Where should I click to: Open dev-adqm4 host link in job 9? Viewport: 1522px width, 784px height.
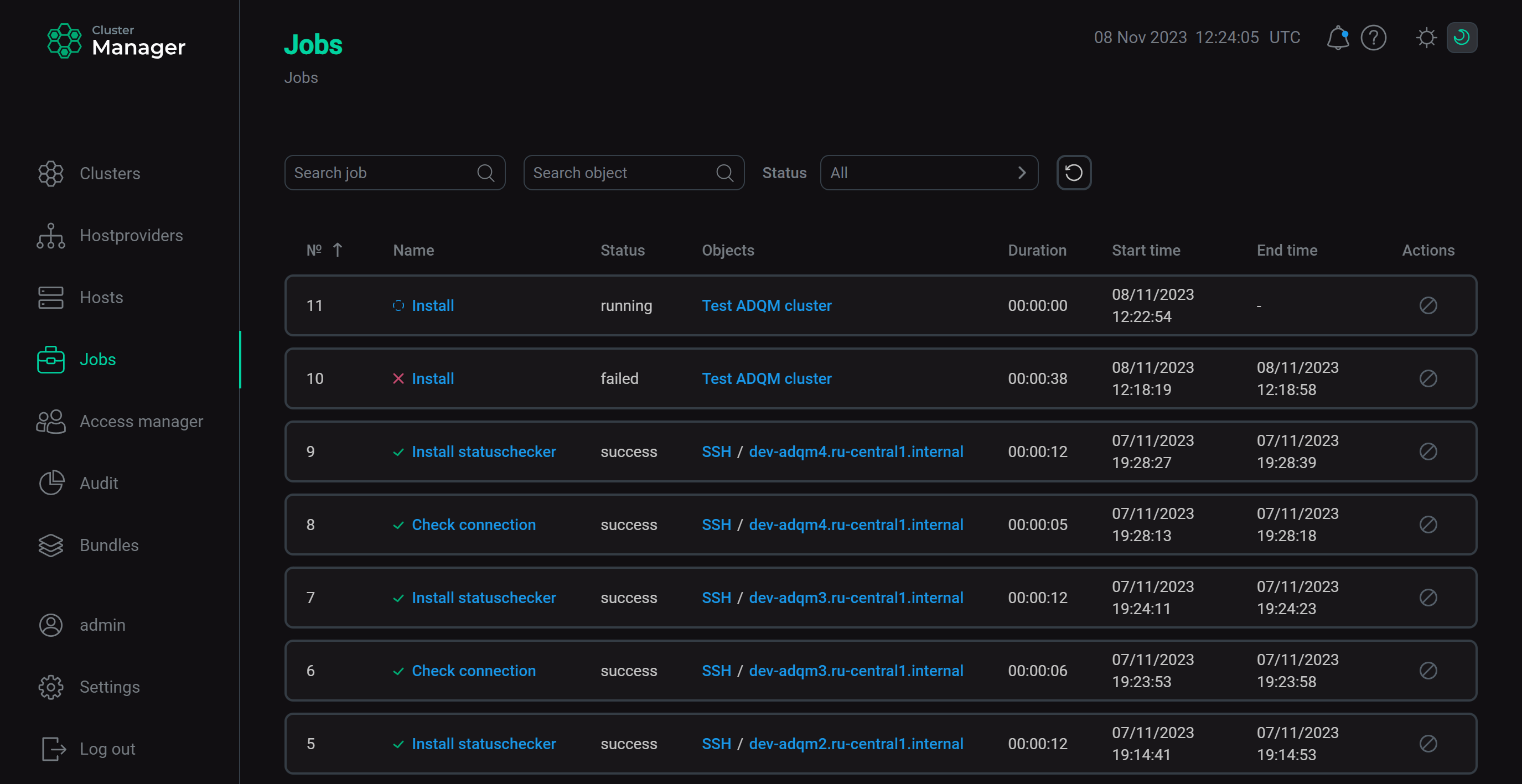[x=856, y=451]
